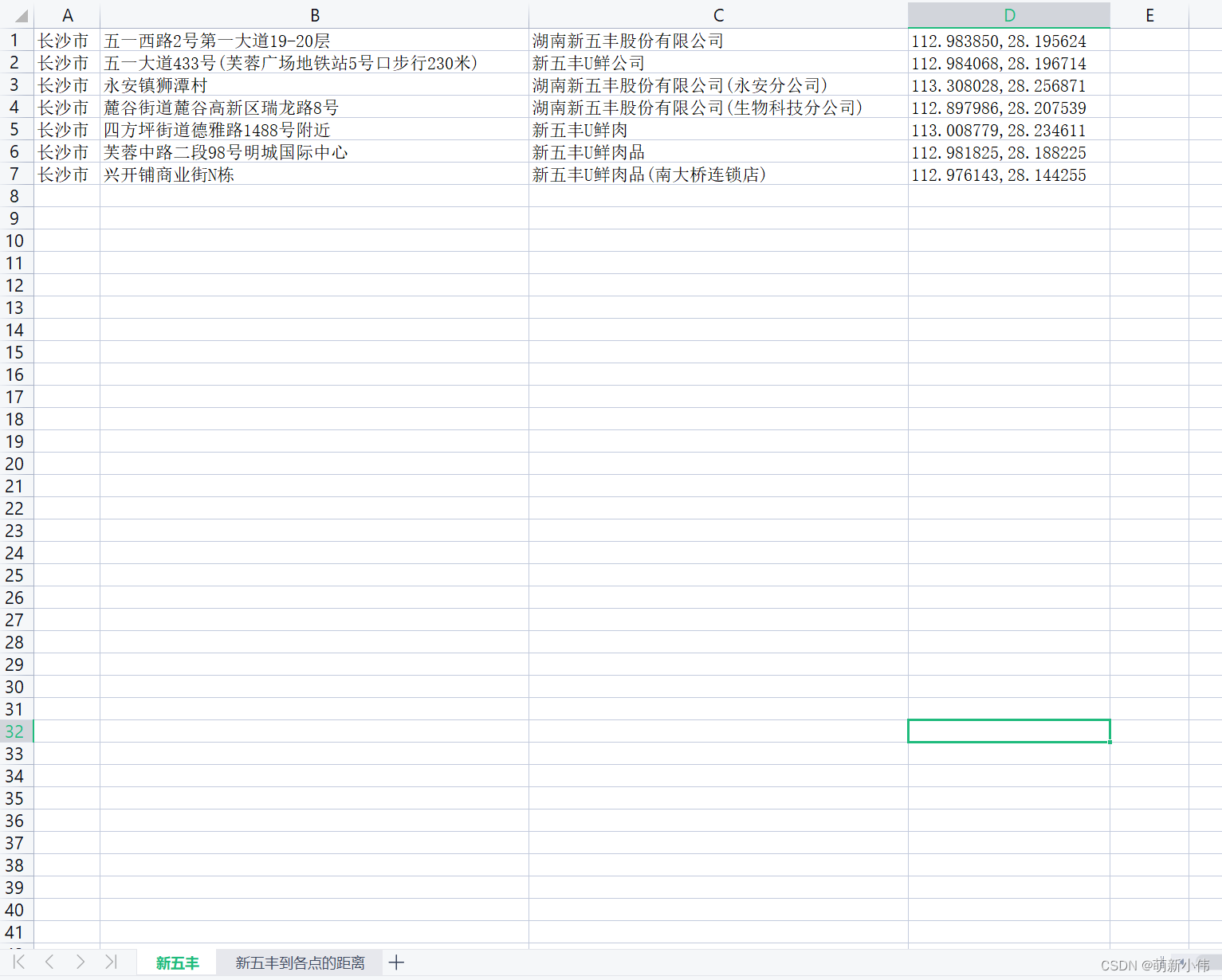Click cell 永安镇狮潭村
Viewport: 1222px width, 980px height.
pyautogui.click(x=315, y=84)
